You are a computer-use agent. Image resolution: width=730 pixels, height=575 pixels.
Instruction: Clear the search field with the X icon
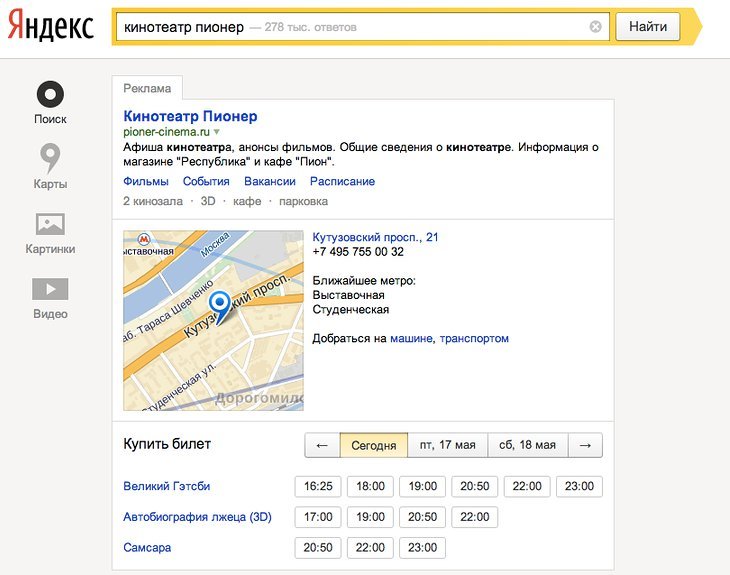[x=595, y=27]
